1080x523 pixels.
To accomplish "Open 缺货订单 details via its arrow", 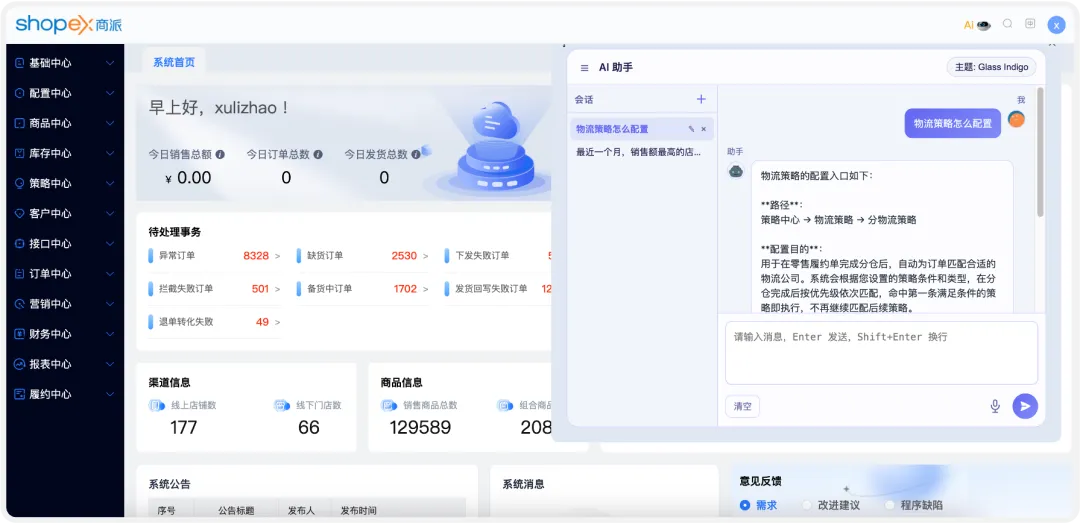I will click(x=426, y=256).
